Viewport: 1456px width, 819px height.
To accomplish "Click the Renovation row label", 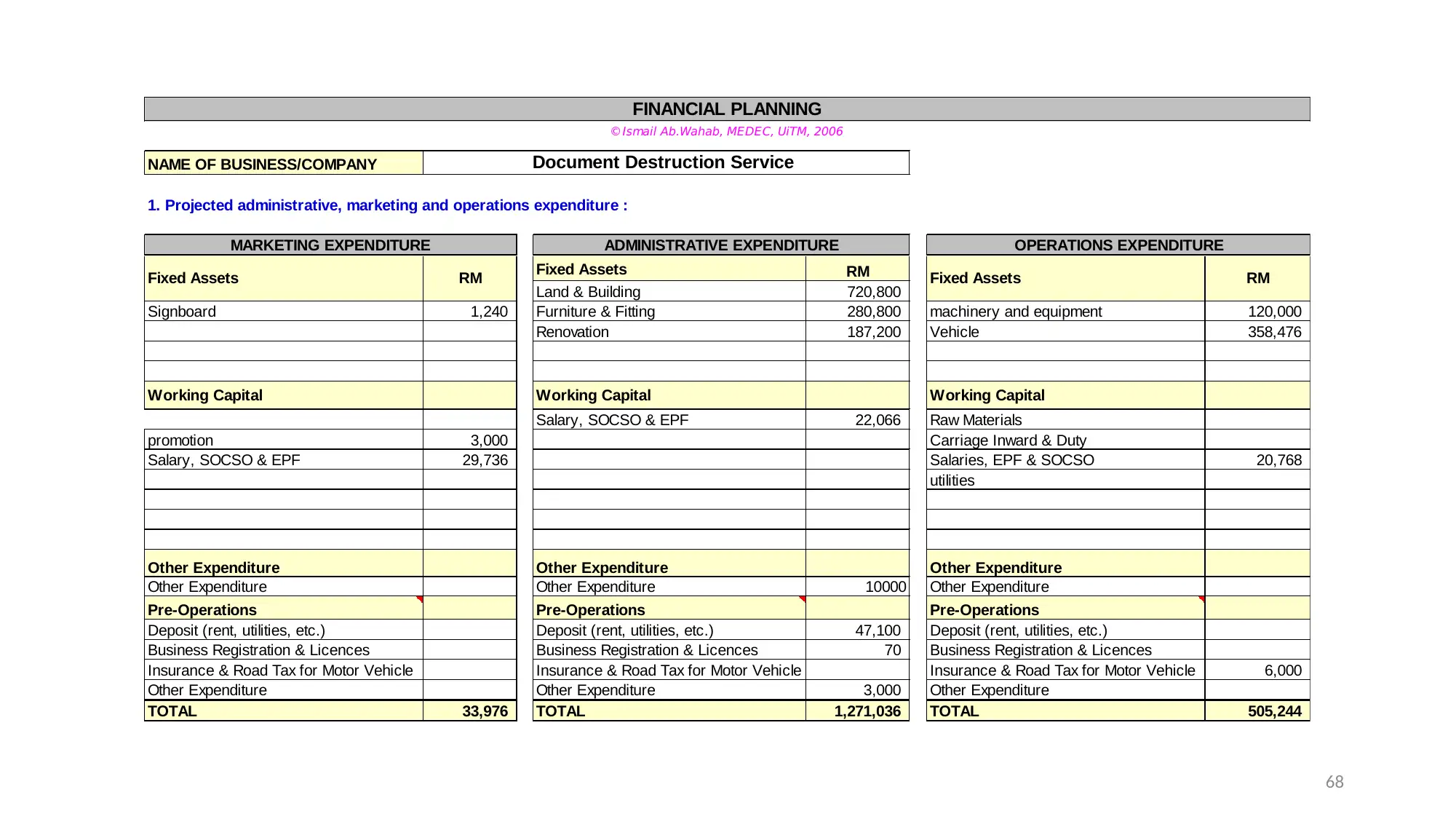I will pos(572,332).
